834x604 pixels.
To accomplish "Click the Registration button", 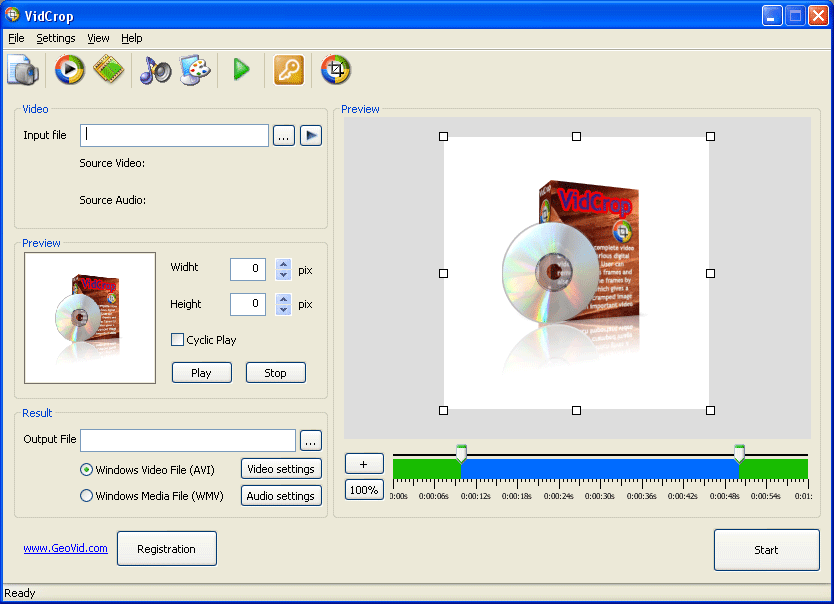I will tap(166, 549).
